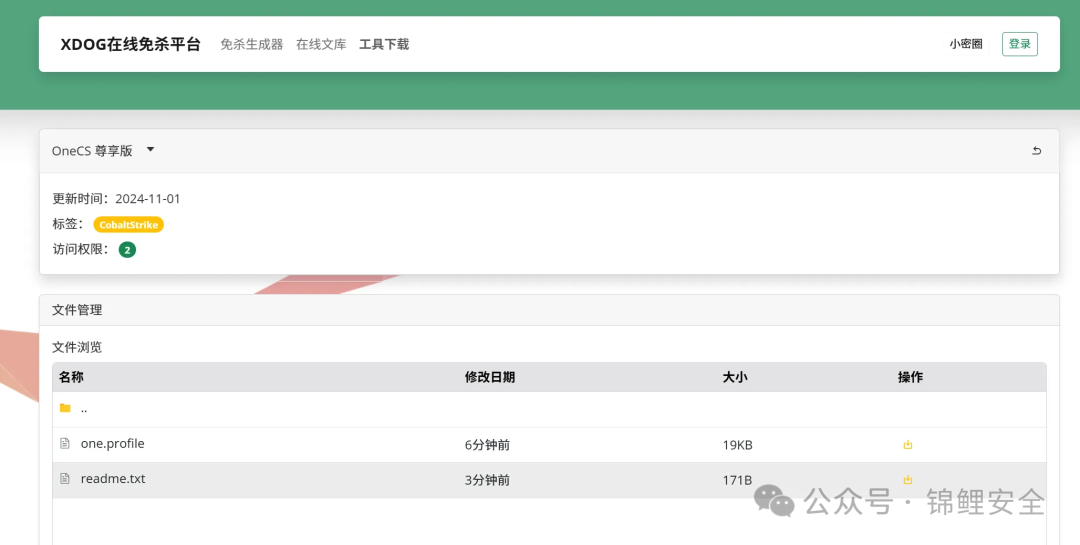The height and width of the screenshot is (545, 1080).
Task: Open the parent folder icon
Action: tap(65, 408)
